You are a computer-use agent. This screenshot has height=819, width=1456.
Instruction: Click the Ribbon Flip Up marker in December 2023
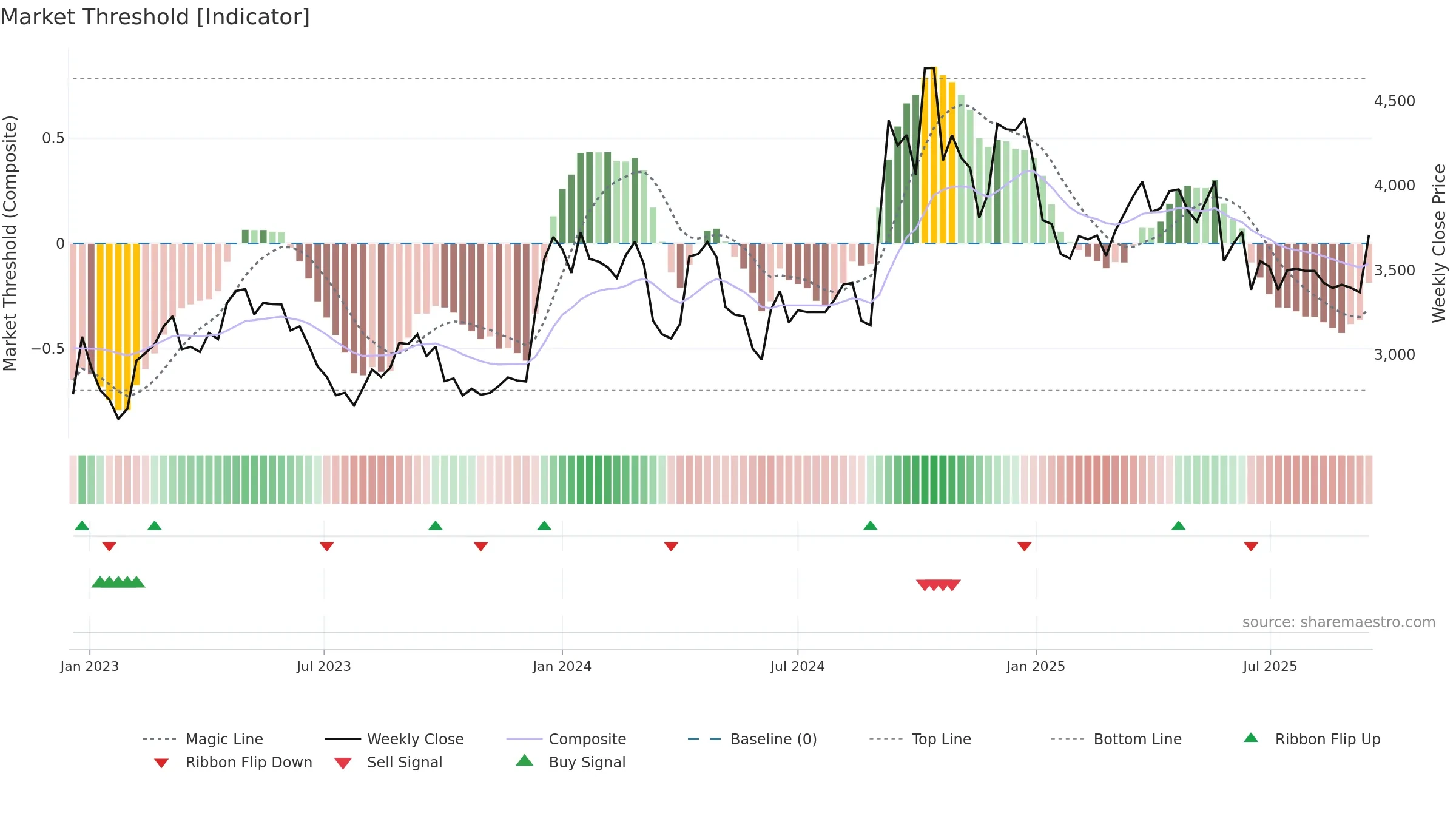coord(544,525)
